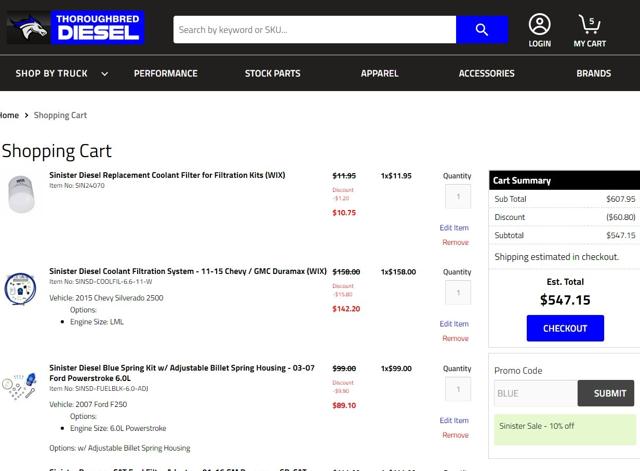Focus the keyword or SKU search field
Viewport: 640px width, 471px height.
click(x=314, y=29)
